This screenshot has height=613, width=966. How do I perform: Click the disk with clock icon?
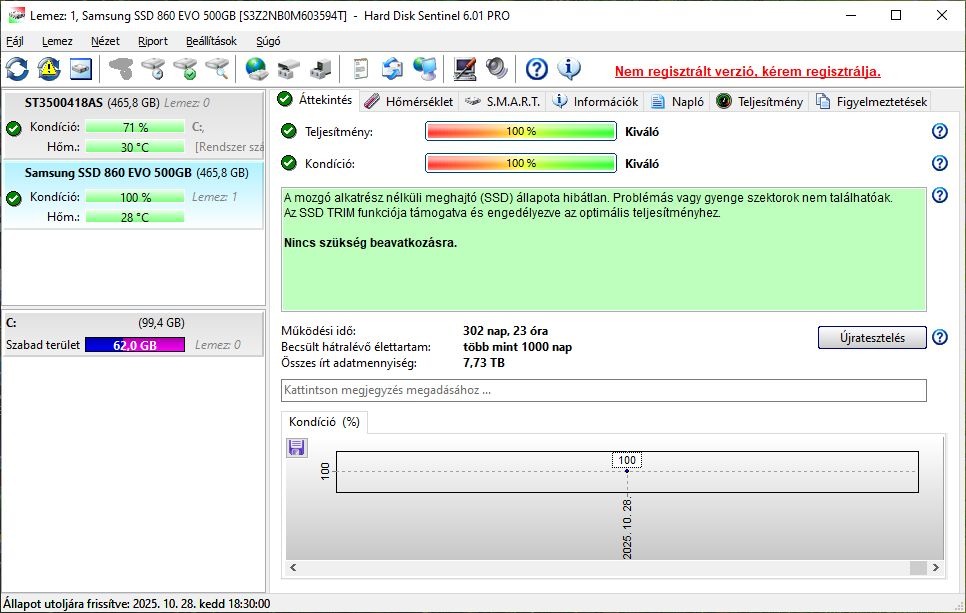[153, 69]
